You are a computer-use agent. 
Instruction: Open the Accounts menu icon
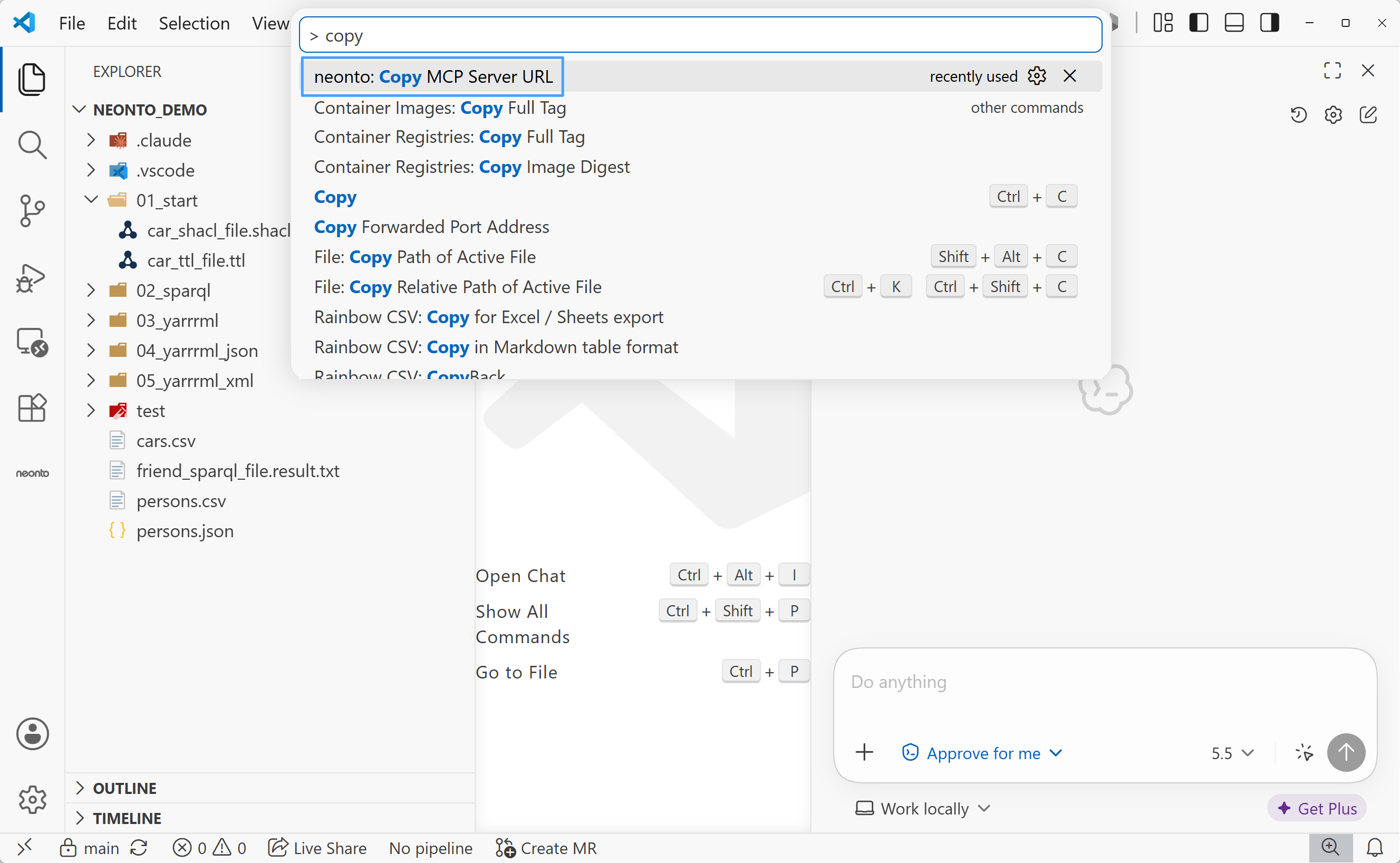(x=33, y=734)
